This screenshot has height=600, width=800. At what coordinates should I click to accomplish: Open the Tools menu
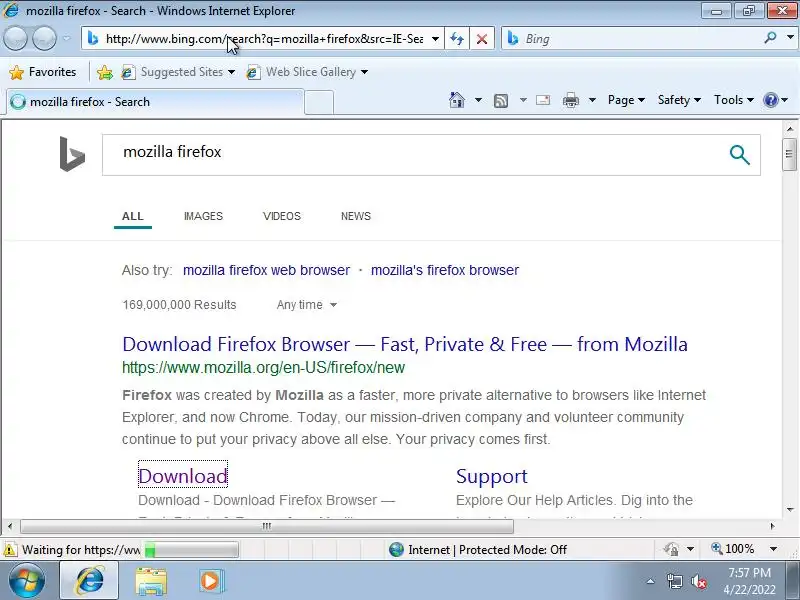[734, 100]
